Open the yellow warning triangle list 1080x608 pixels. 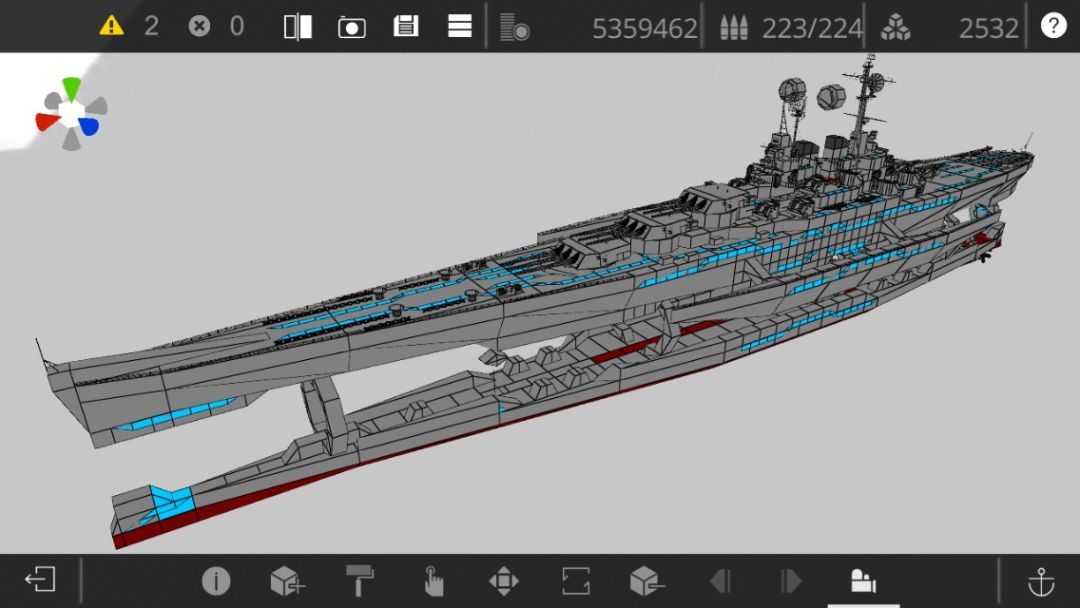click(x=111, y=26)
